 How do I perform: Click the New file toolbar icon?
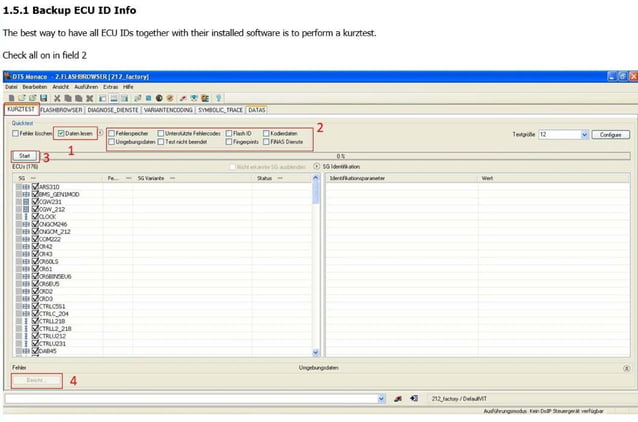[x=9, y=98]
